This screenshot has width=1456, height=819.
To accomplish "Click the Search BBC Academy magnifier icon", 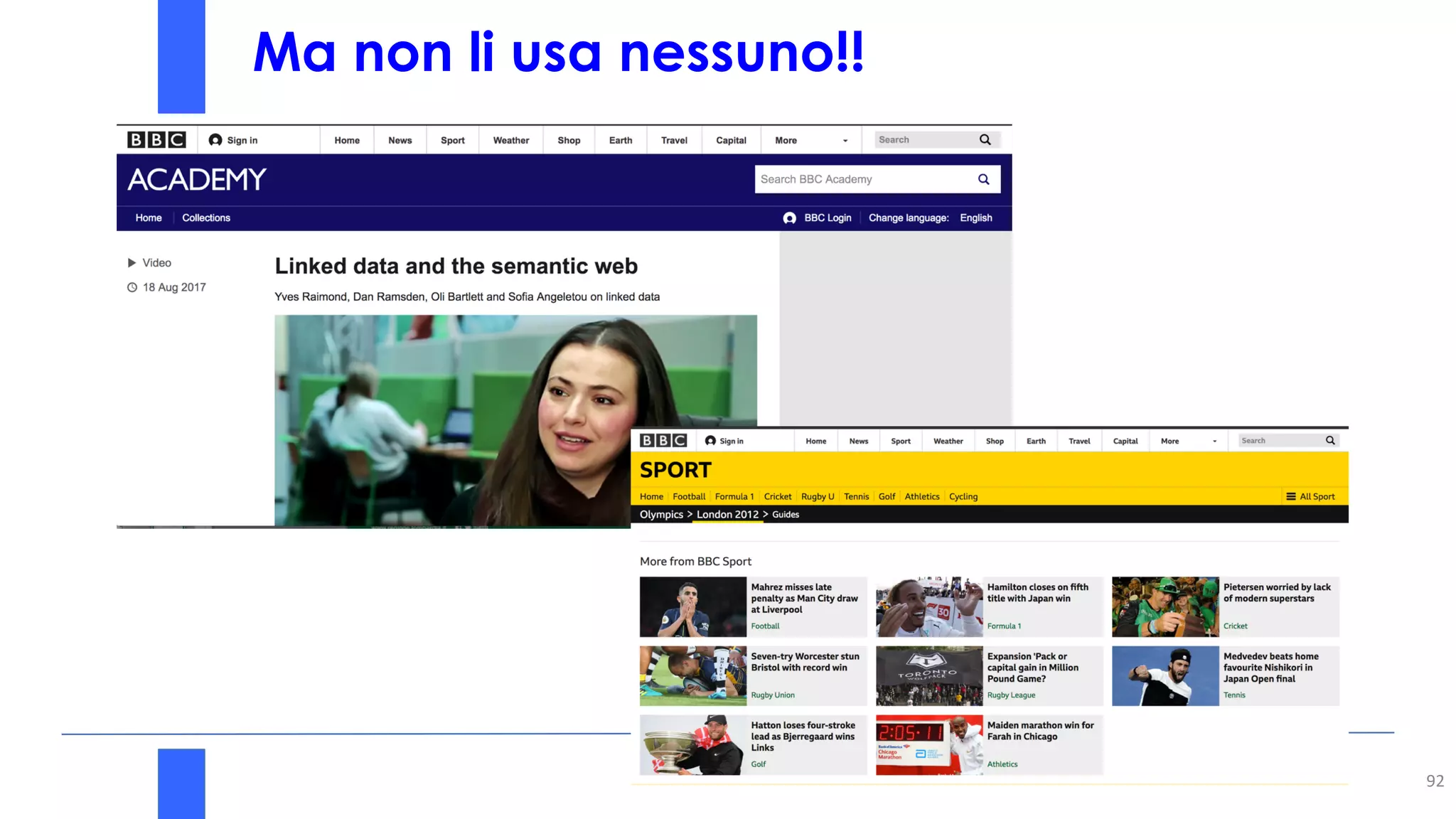I will coord(984,179).
